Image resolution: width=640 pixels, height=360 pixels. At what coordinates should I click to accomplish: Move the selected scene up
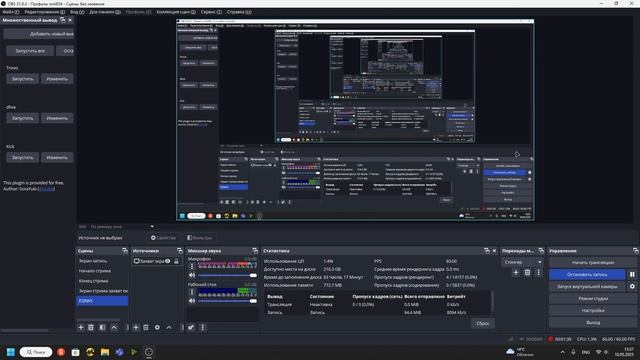[114, 327]
